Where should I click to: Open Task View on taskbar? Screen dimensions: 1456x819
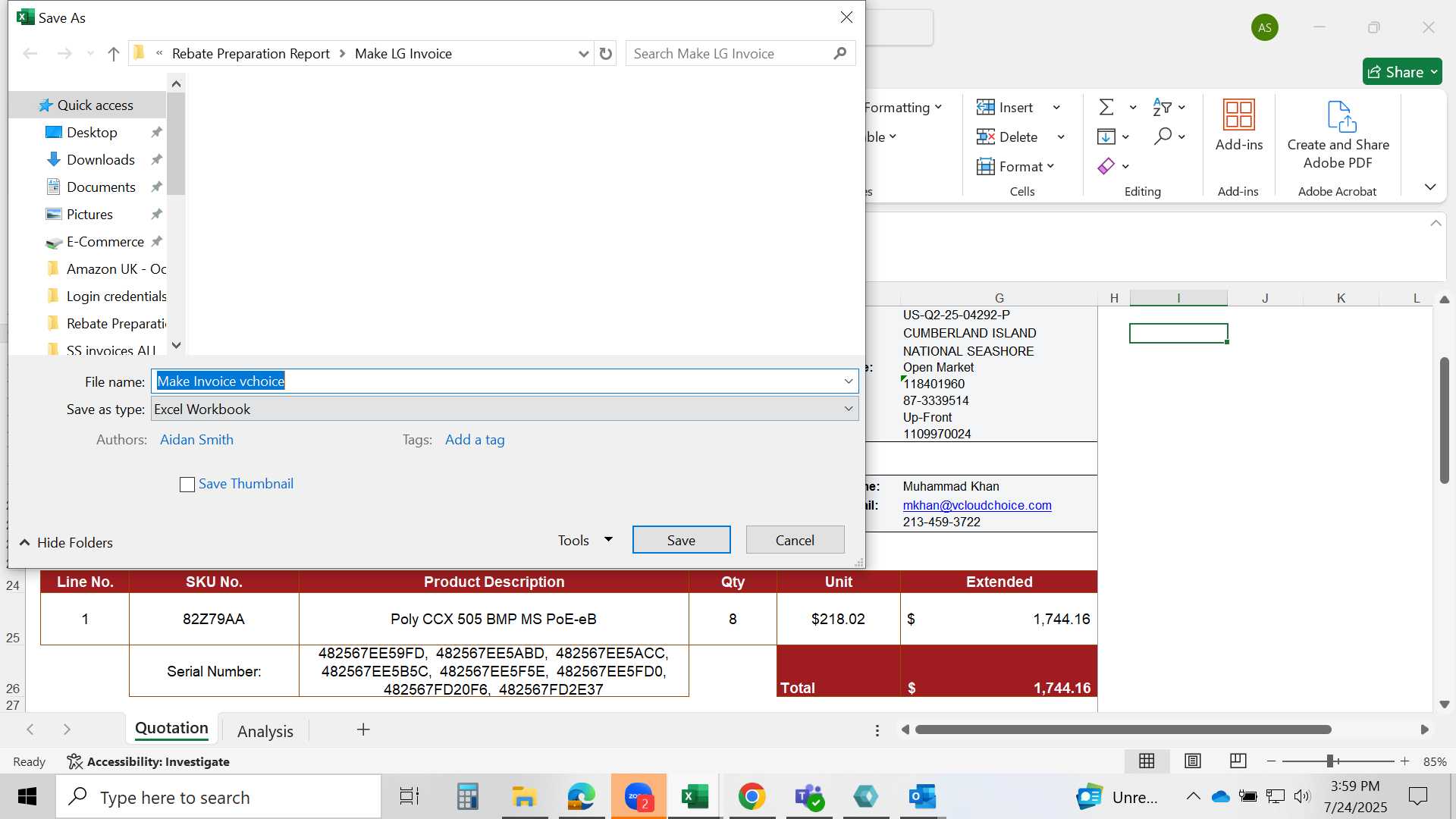coord(409,797)
